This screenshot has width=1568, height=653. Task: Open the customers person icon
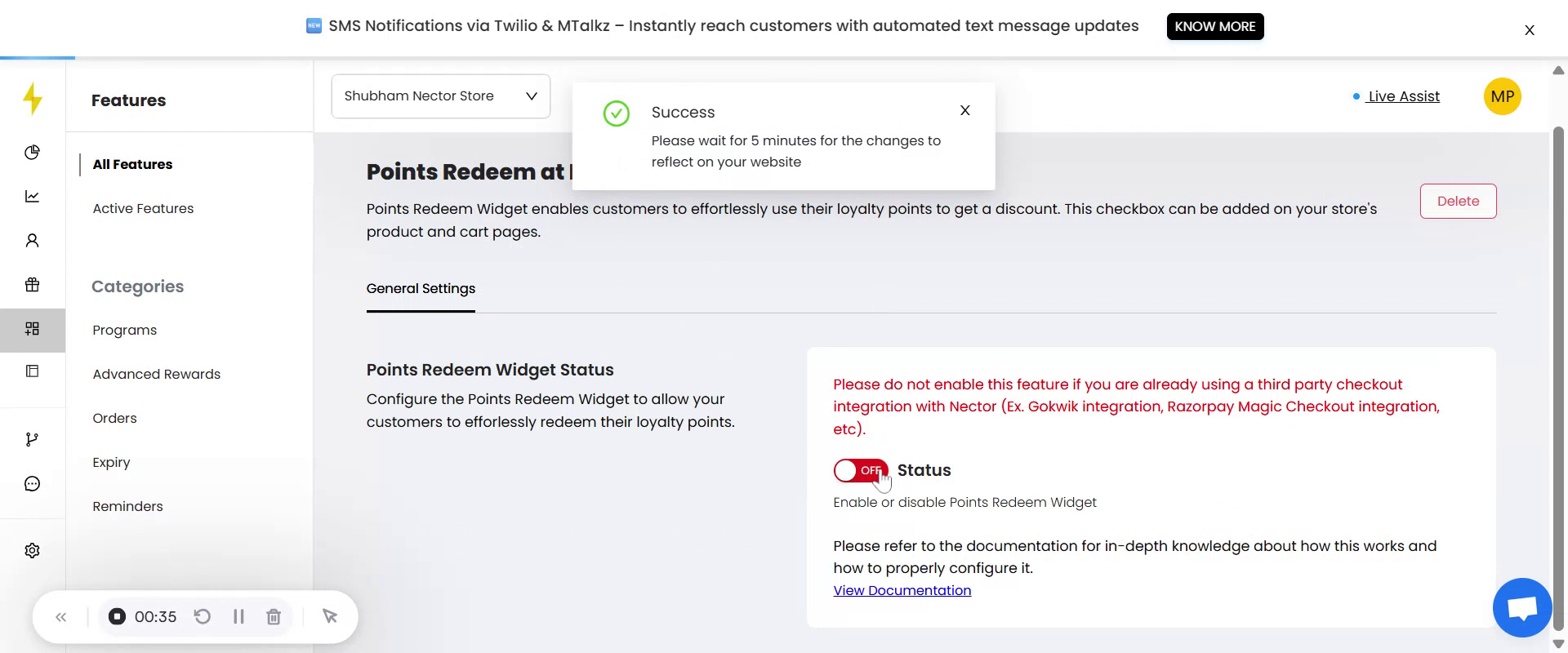click(x=33, y=241)
